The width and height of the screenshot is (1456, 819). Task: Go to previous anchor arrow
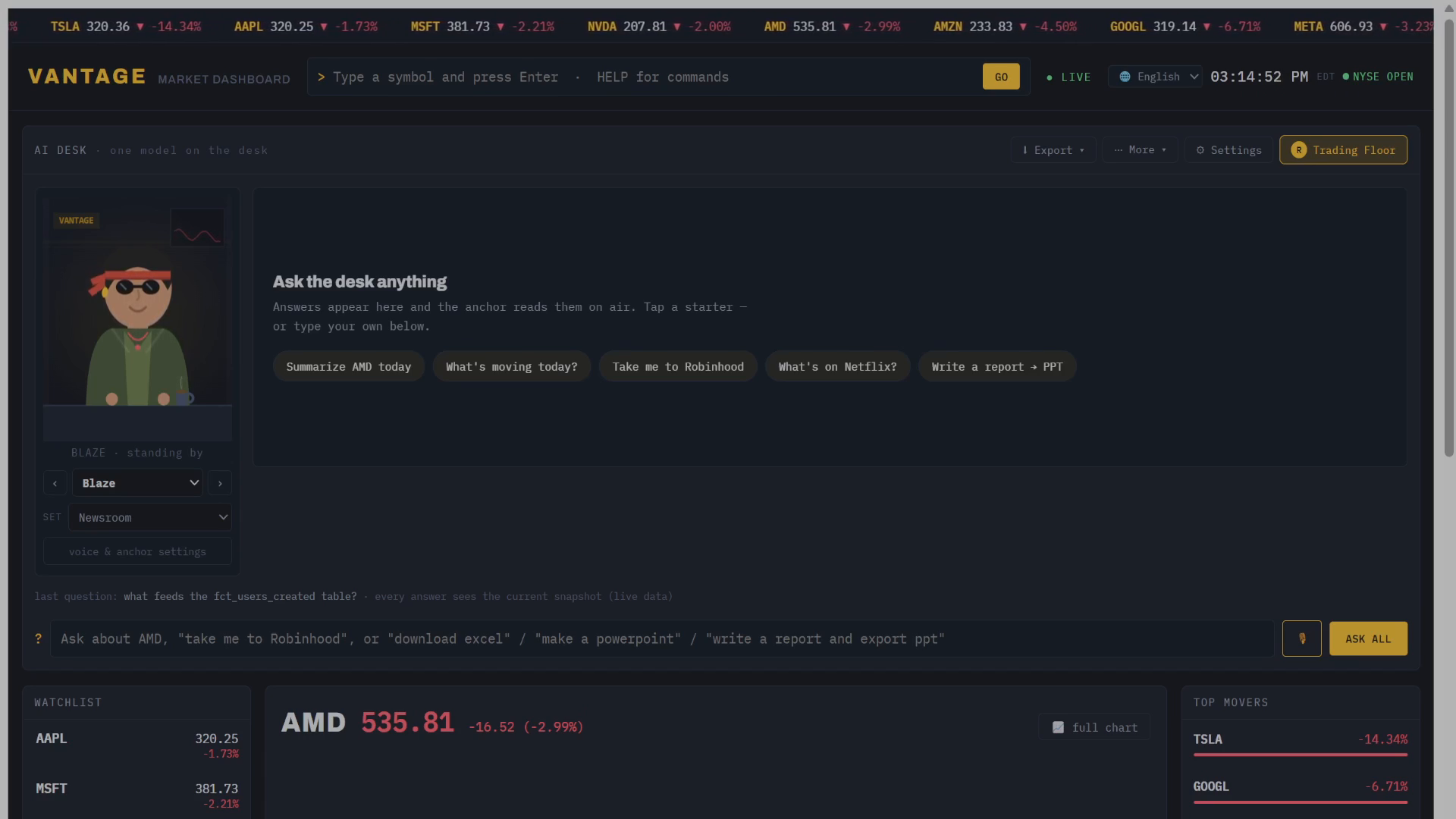(55, 483)
